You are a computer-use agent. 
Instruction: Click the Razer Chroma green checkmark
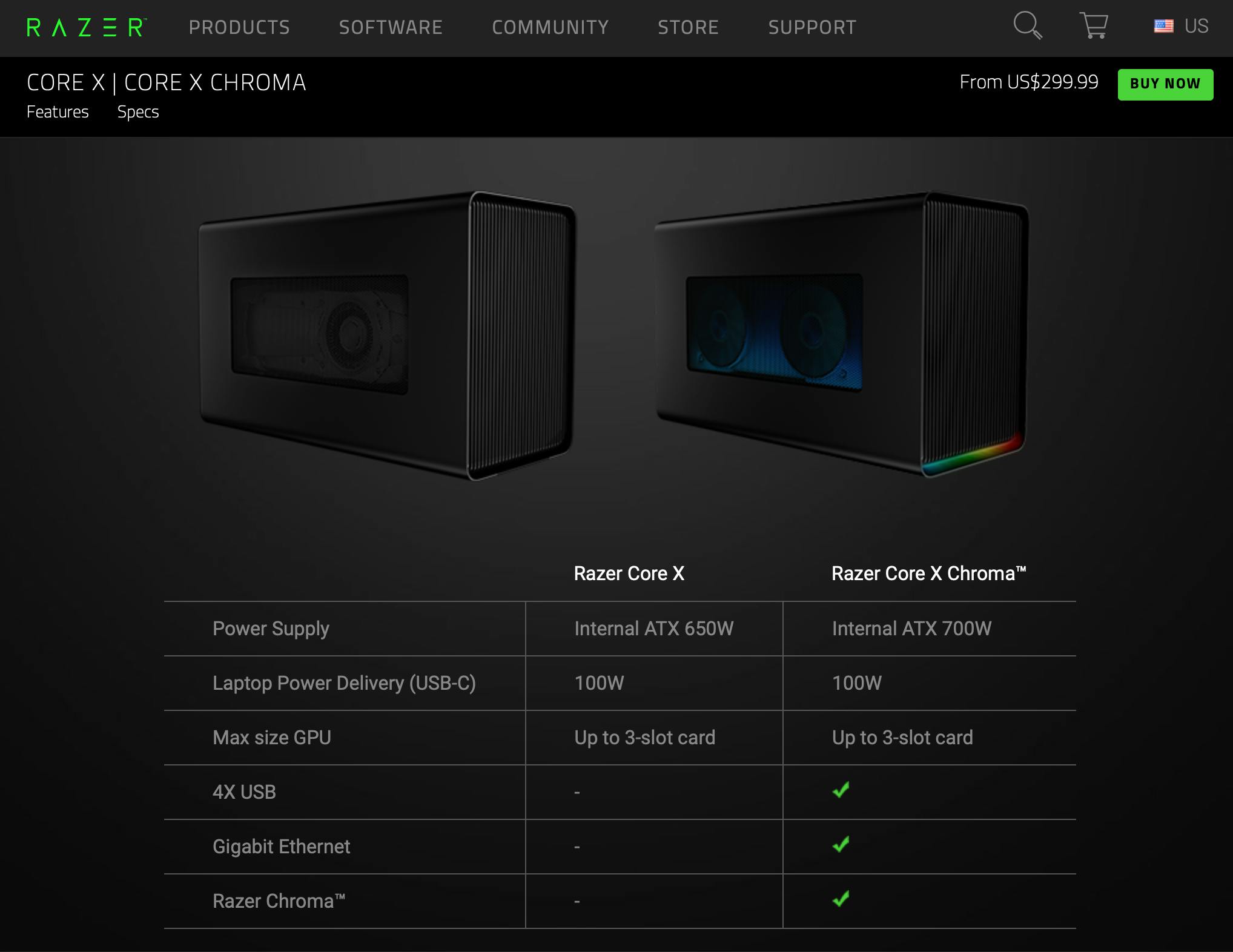(x=841, y=899)
